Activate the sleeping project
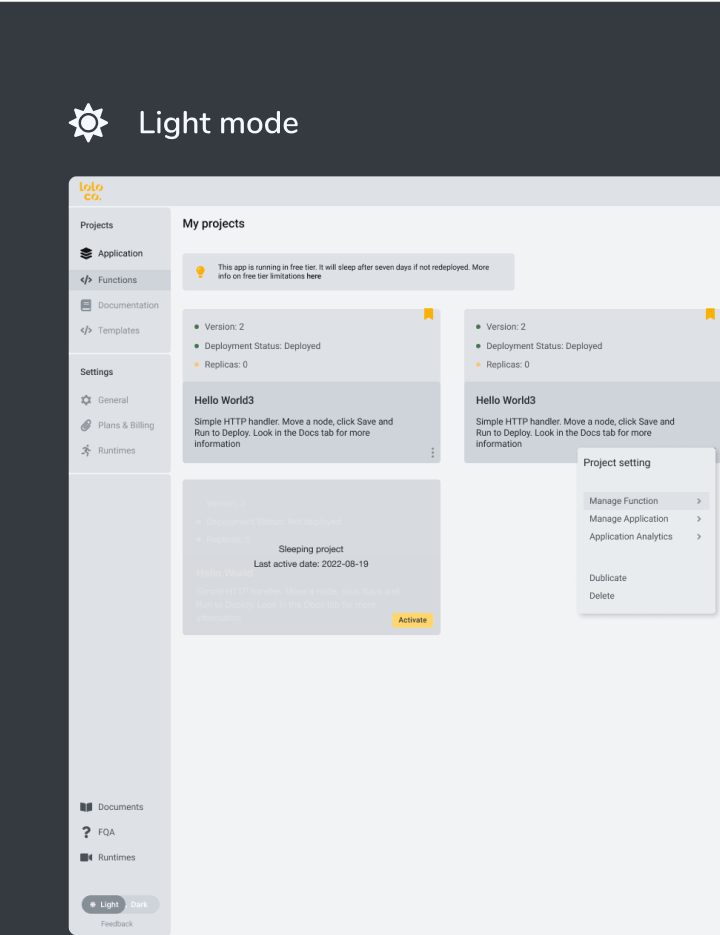This screenshot has width=720, height=935. [412, 620]
